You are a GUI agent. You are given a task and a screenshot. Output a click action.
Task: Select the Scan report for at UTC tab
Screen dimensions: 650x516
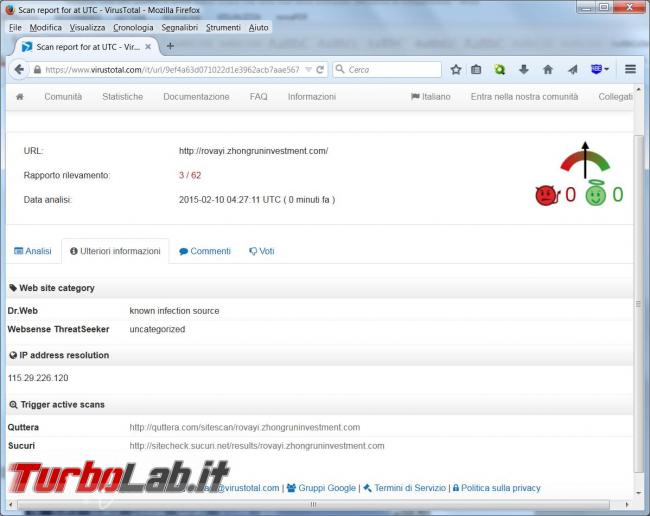(x=87, y=47)
